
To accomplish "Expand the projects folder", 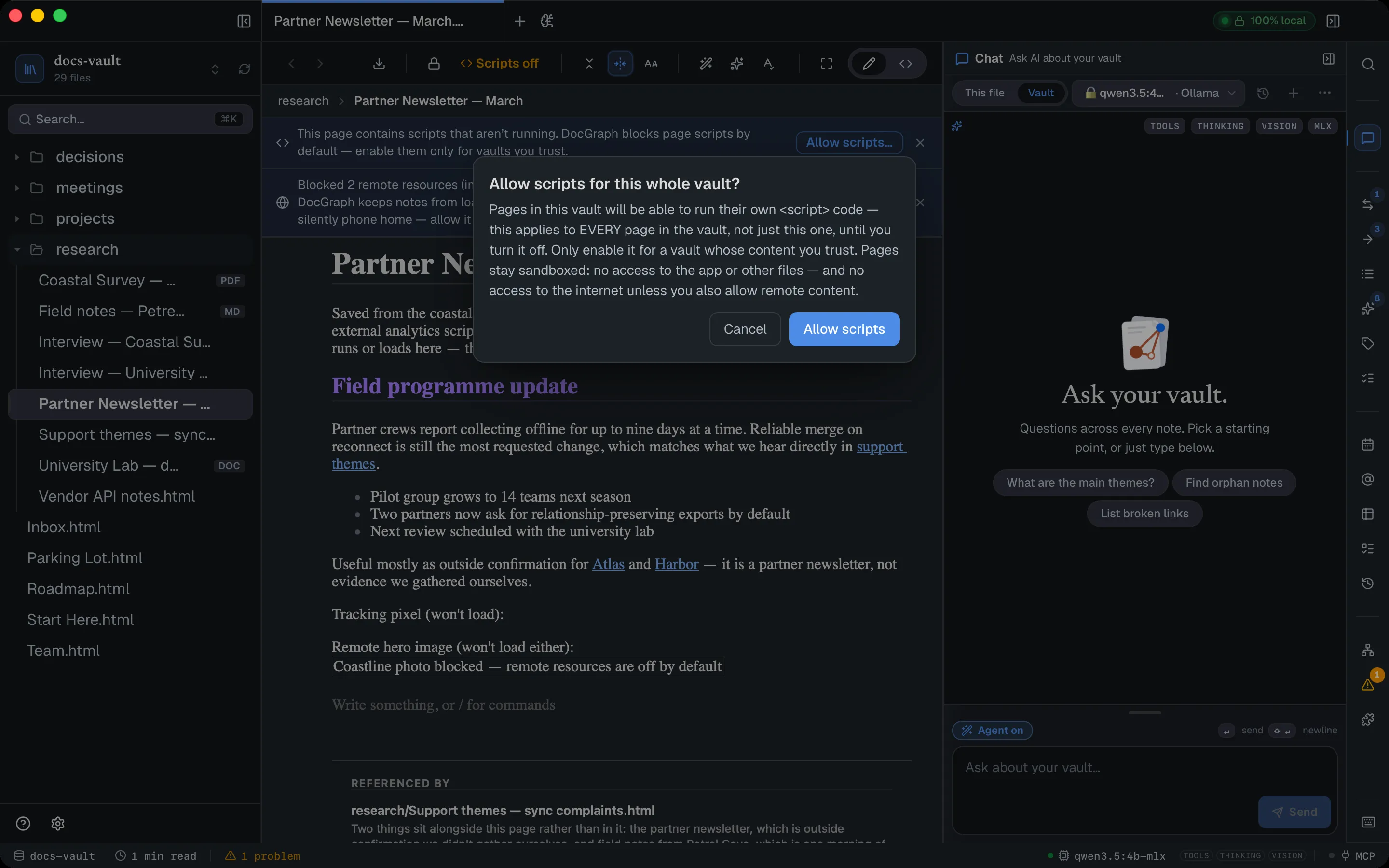I will tap(130, 219).
